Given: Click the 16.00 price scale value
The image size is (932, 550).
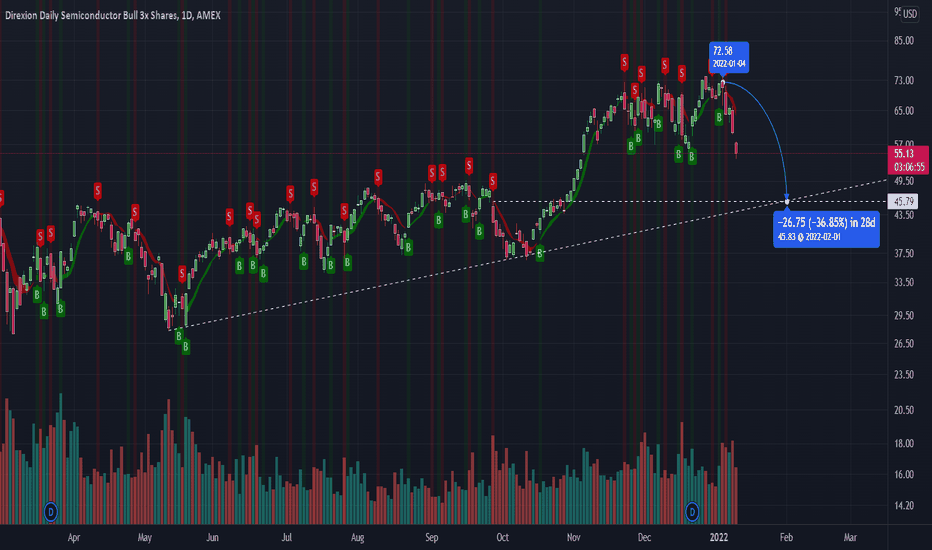Looking at the screenshot, I should [903, 474].
